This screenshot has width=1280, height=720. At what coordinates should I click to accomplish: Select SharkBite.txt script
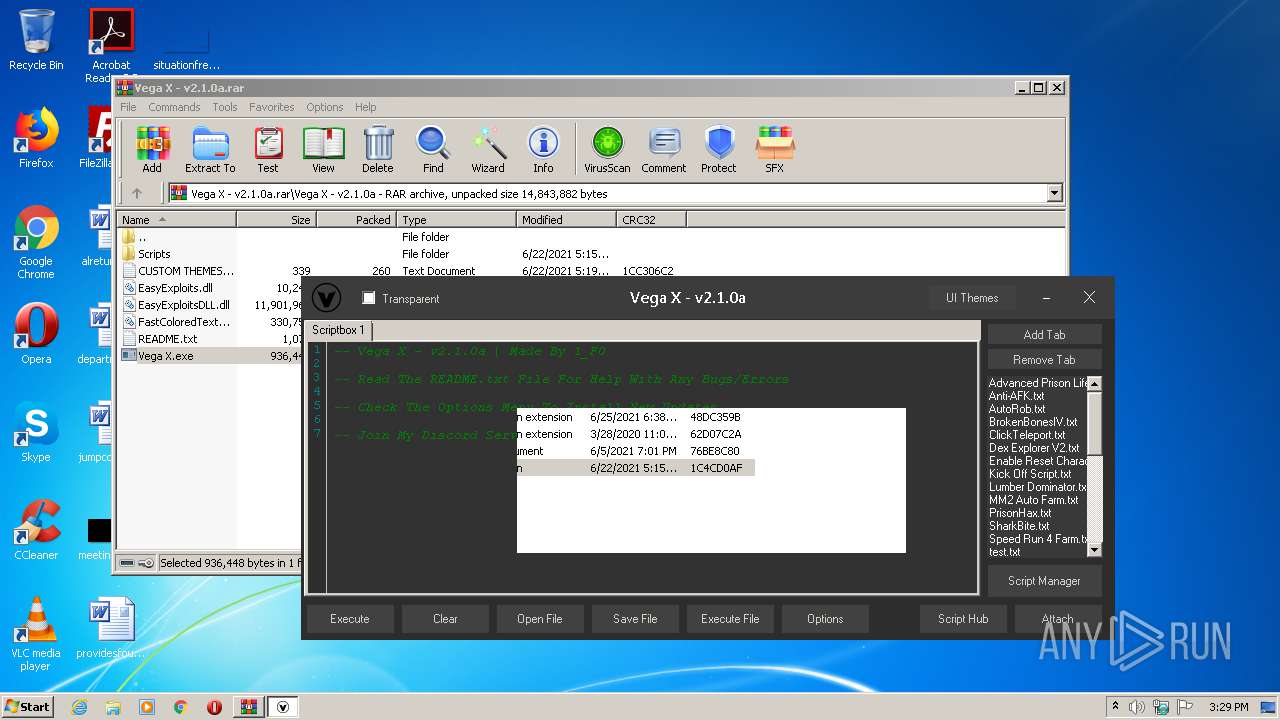click(x=1019, y=526)
